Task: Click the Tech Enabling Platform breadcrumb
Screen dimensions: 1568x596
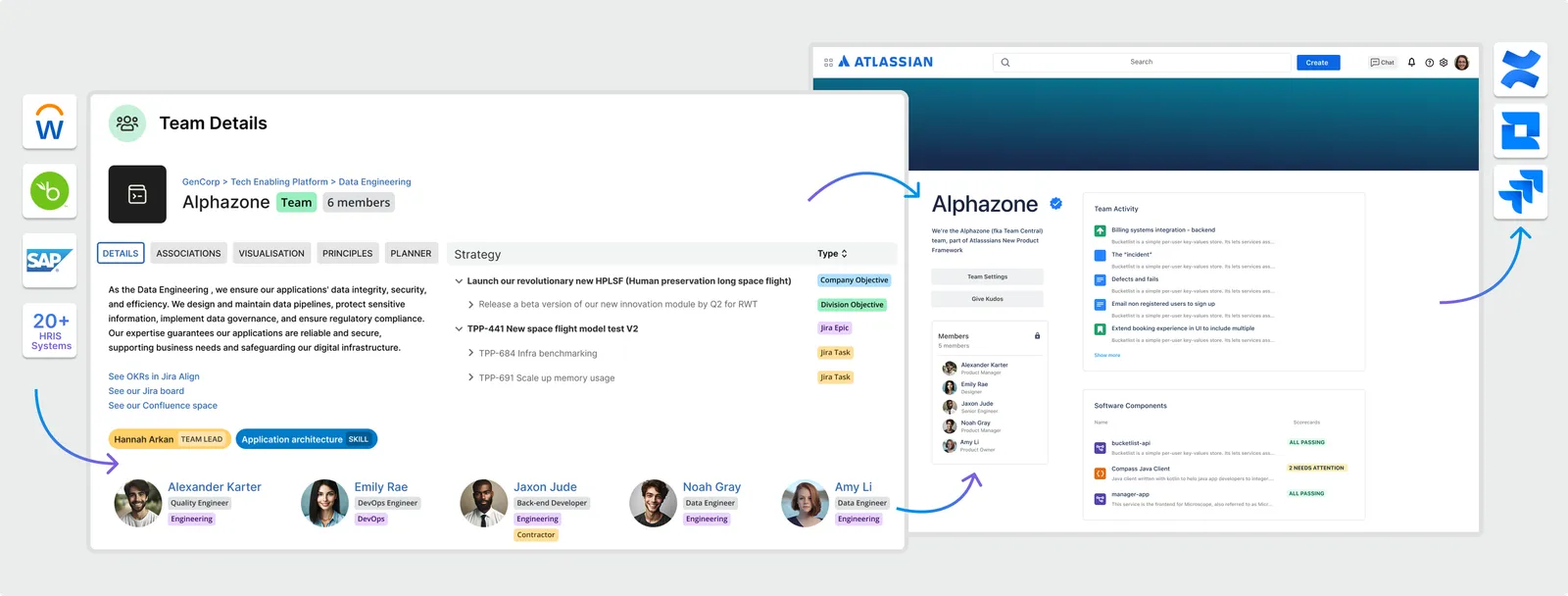Action: click(x=279, y=182)
